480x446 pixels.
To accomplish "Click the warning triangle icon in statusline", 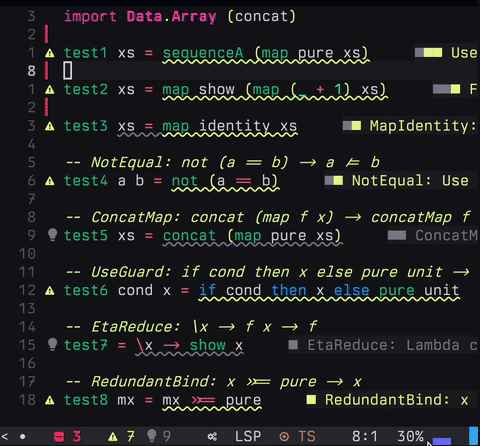I will pyautogui.click(x=113, y=436).
